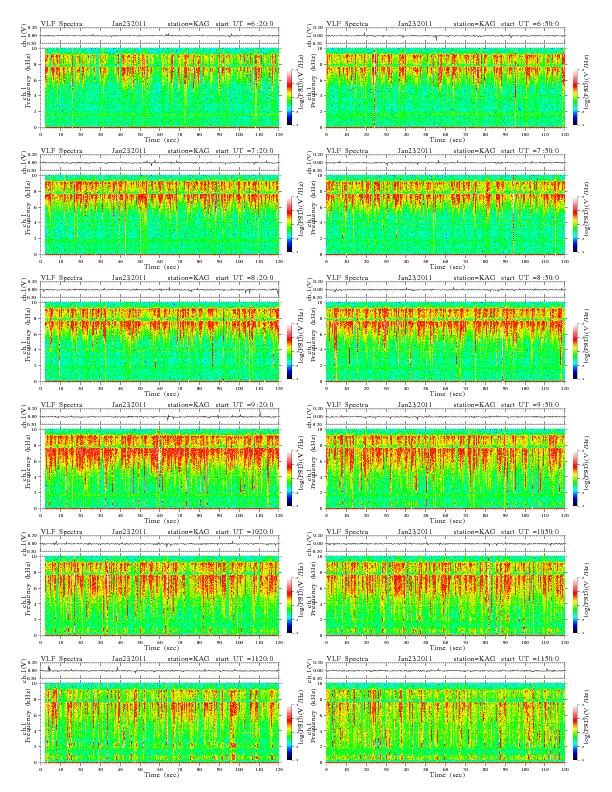Select the "start UT =9:50:0" title text
612x792 pixels.
(530, 405)
